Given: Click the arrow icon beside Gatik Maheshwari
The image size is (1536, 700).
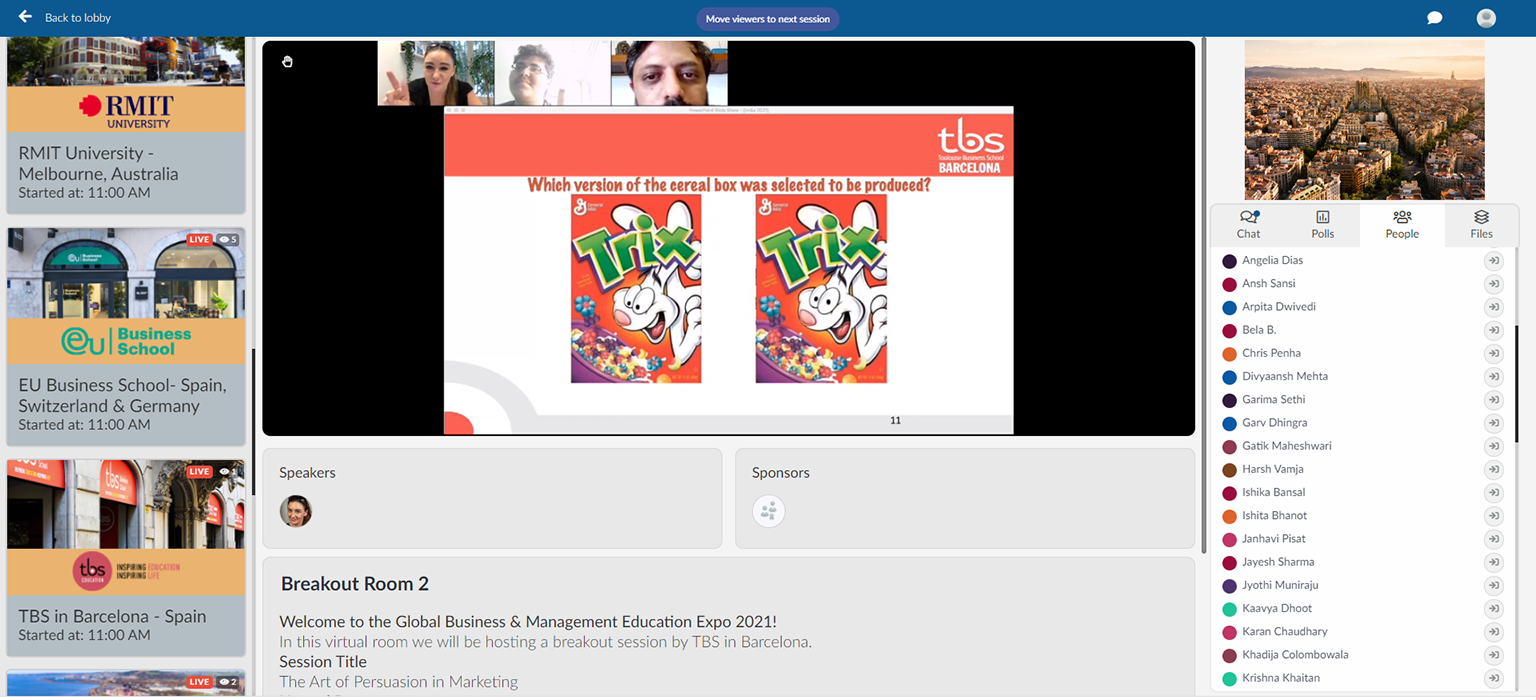Looking at the screenshot, I should [1493, 446].
